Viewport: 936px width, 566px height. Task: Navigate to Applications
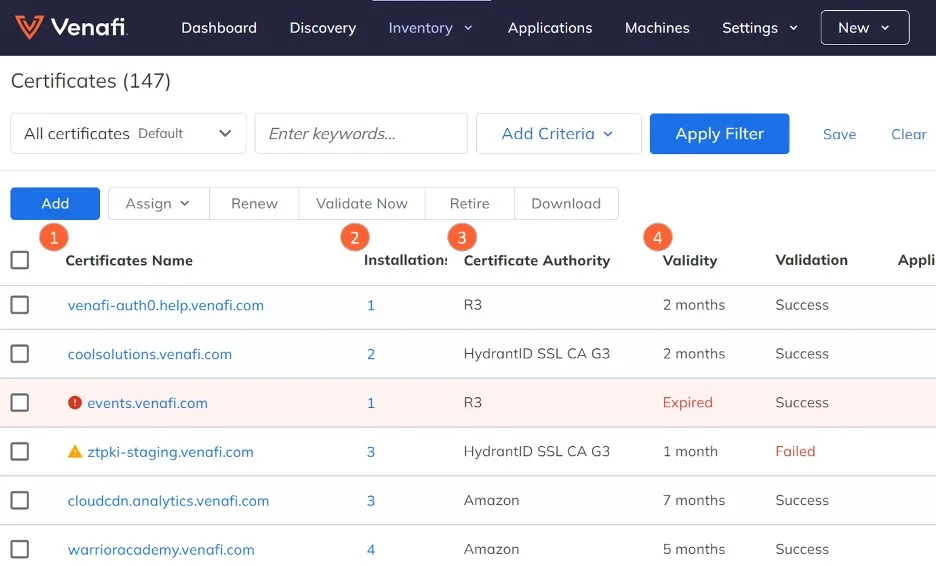[x=550, y=27]
